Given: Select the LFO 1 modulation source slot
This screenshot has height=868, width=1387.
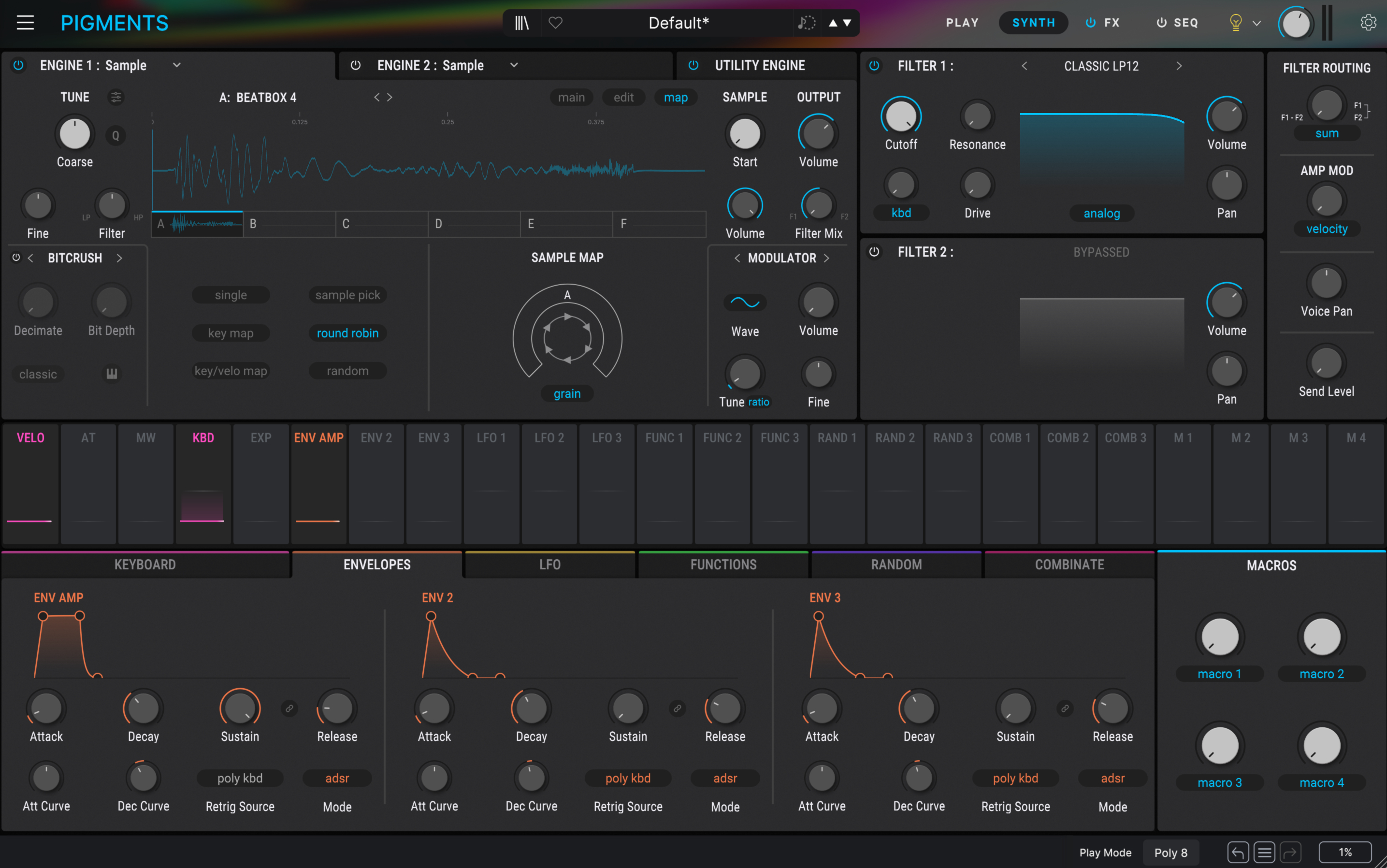Looking at the screenshot, I should click(x=491, y=484).
